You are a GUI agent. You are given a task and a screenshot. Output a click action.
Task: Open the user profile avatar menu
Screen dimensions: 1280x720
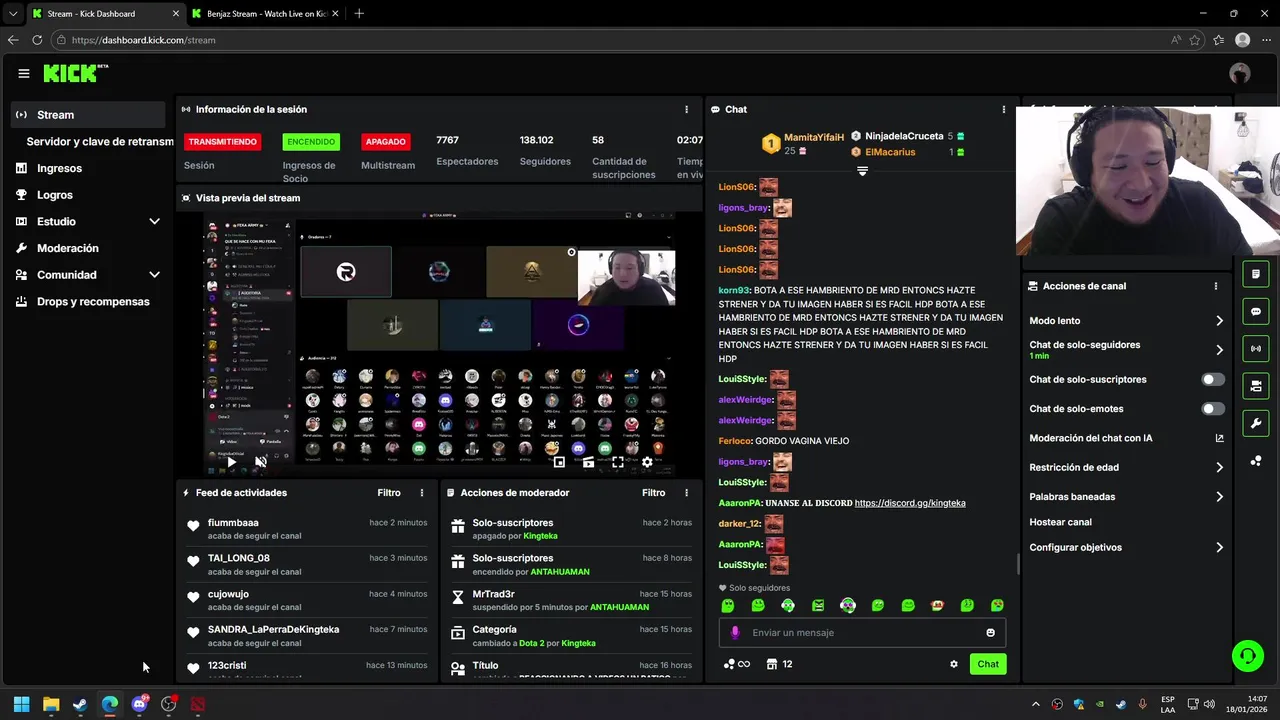coord(1240,73)
